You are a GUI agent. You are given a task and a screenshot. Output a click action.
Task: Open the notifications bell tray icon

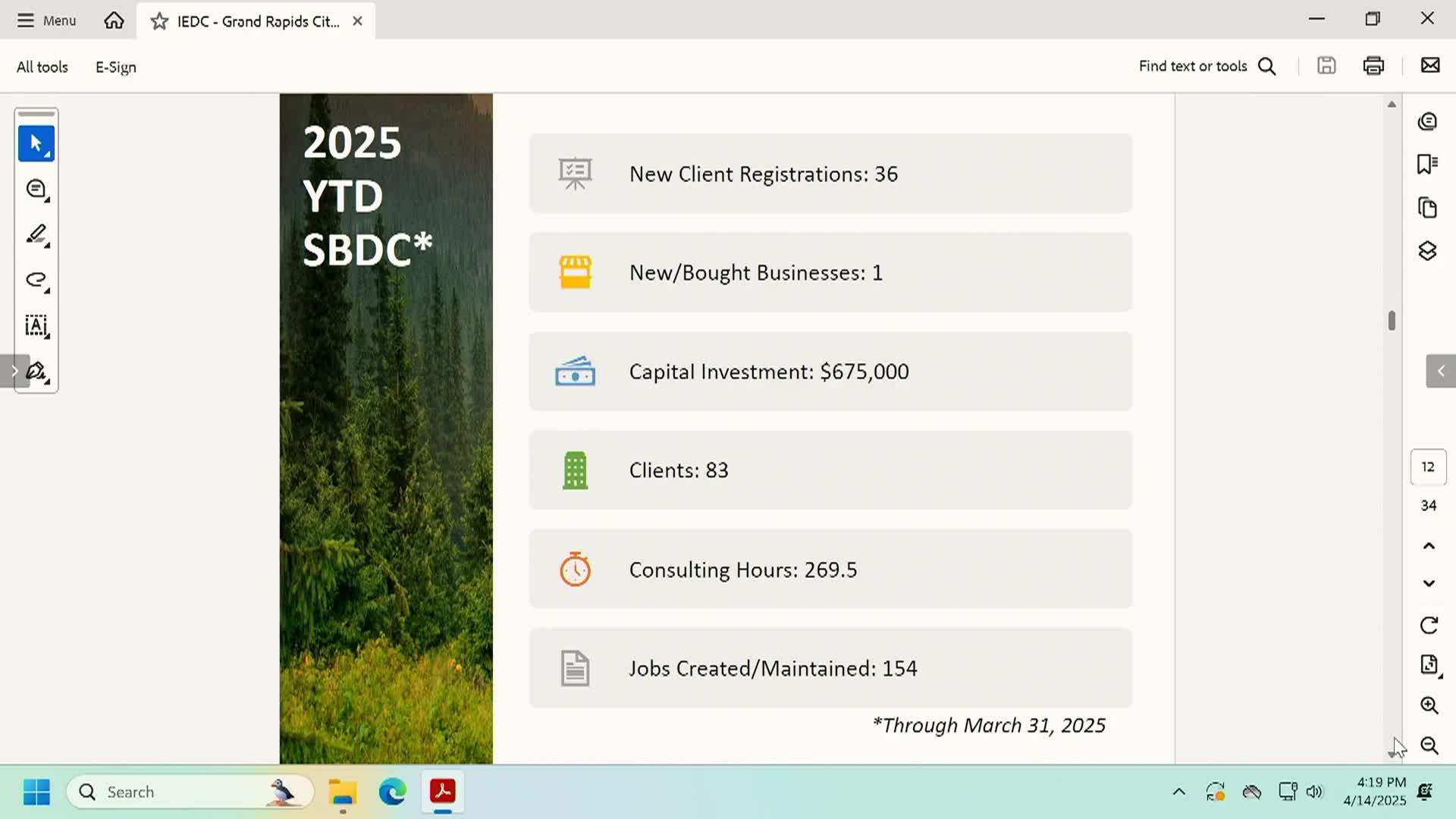pyautogui.click(x=1425, y=792)
